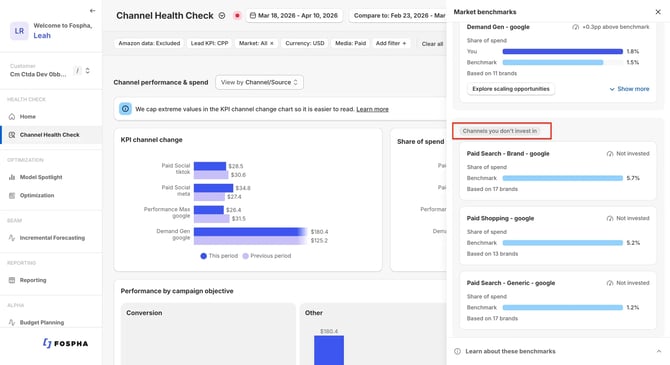Go to Home in the sidebar
The height and width of the screenshot is (365, 670).
pyautogui.click(x=28, y=116)
